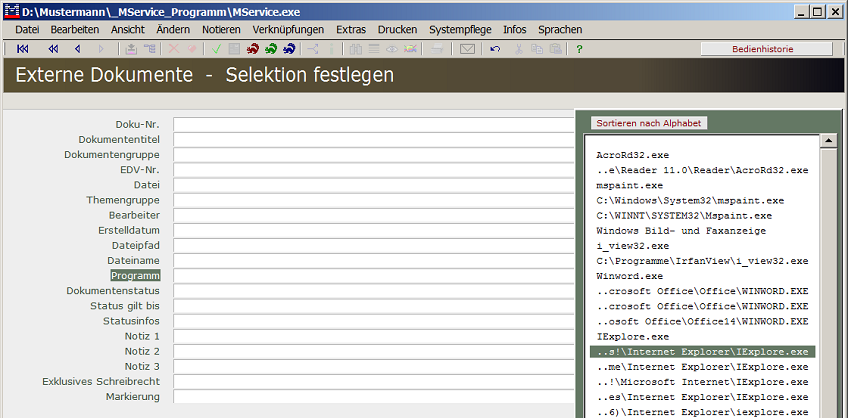This screenshot has width=848, height=418.
Task: Open the Extras menu
Action: click(350, 30)
